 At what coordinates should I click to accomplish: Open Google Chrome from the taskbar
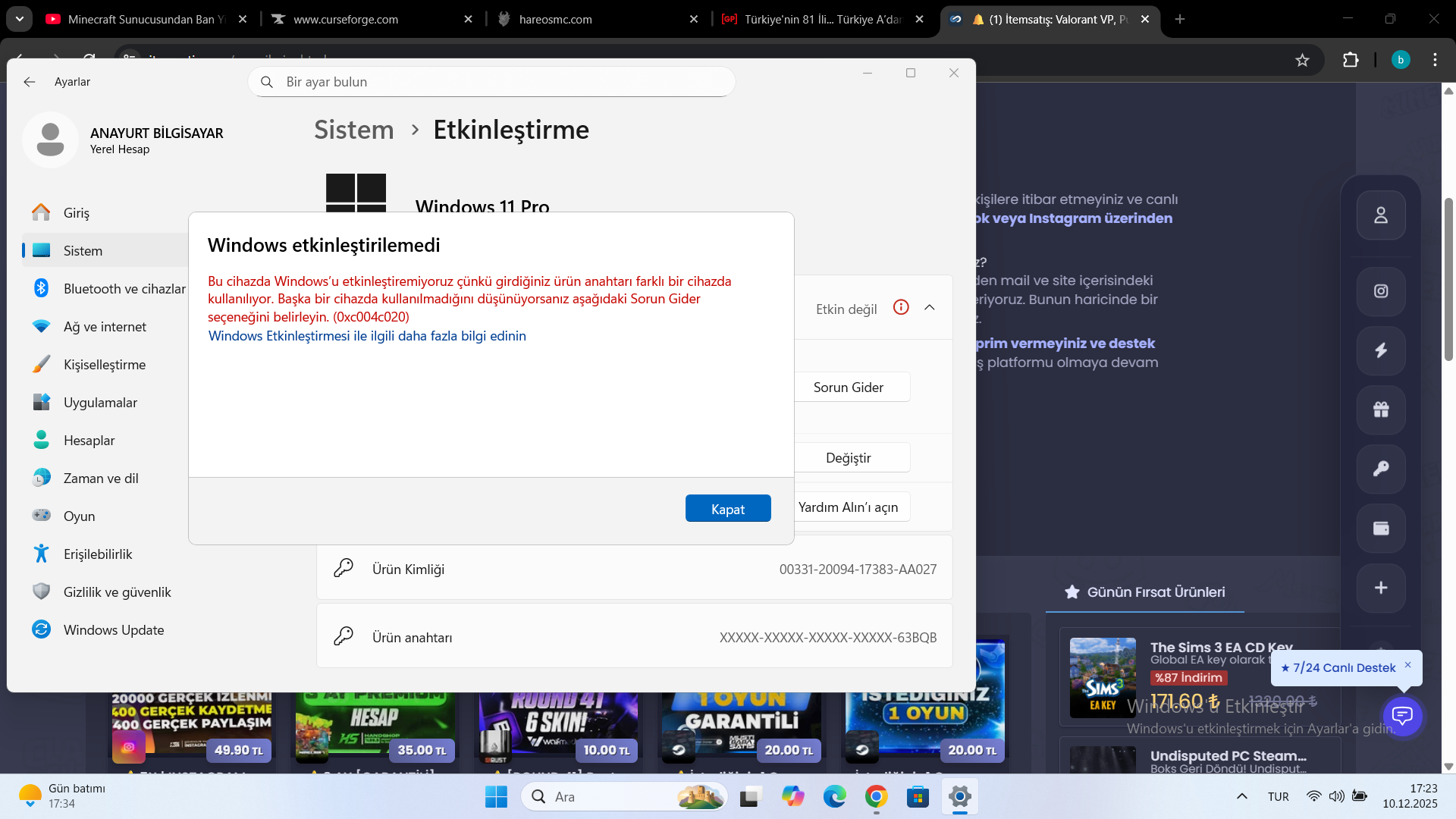(x=876, y=797)
